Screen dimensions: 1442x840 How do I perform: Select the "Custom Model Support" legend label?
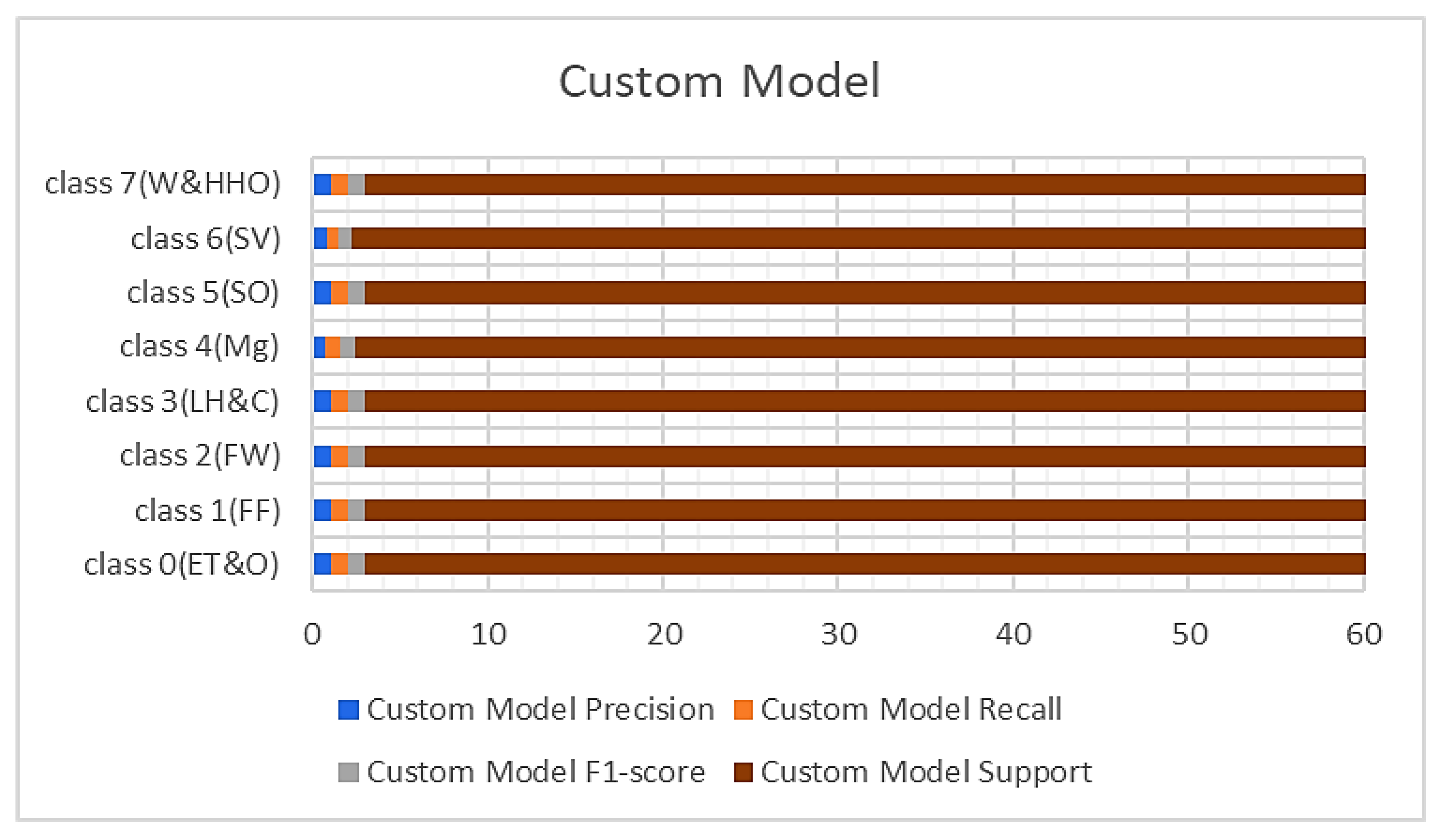[926, 772]
